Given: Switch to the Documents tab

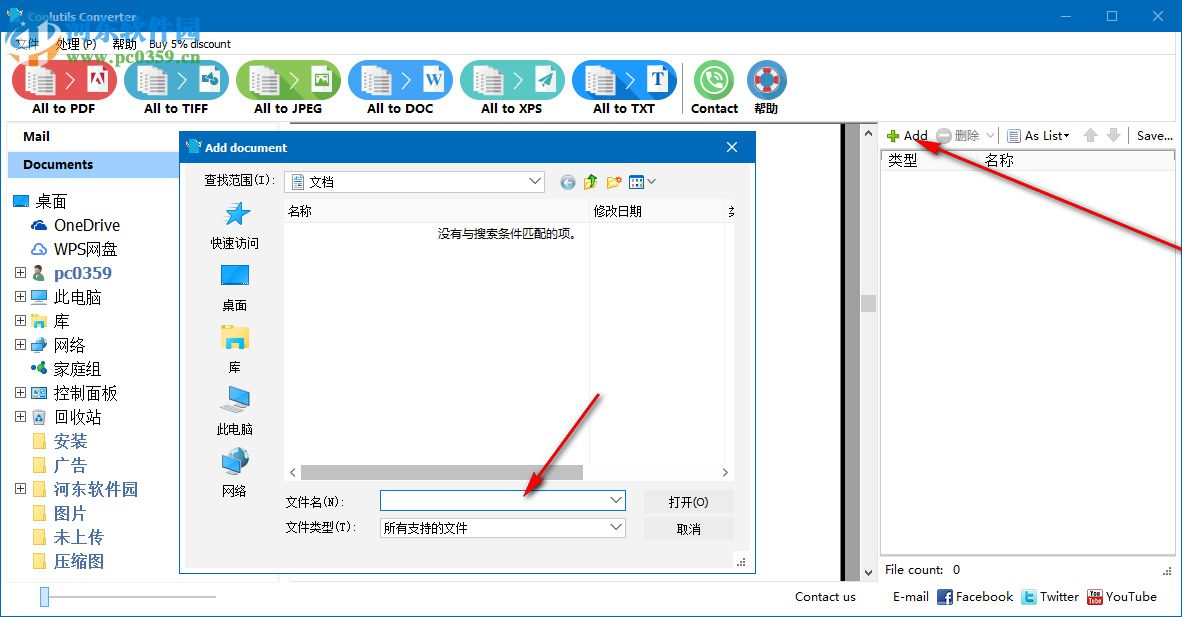Looking at the screenshot, I should point(56,164).
